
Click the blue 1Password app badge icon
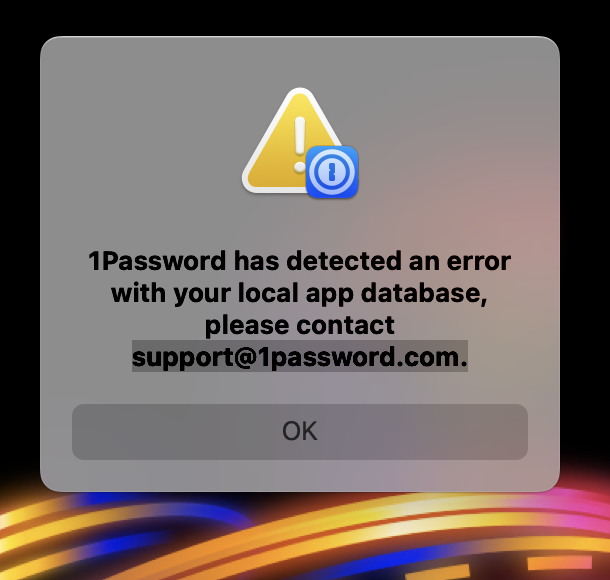click(332, 172)
